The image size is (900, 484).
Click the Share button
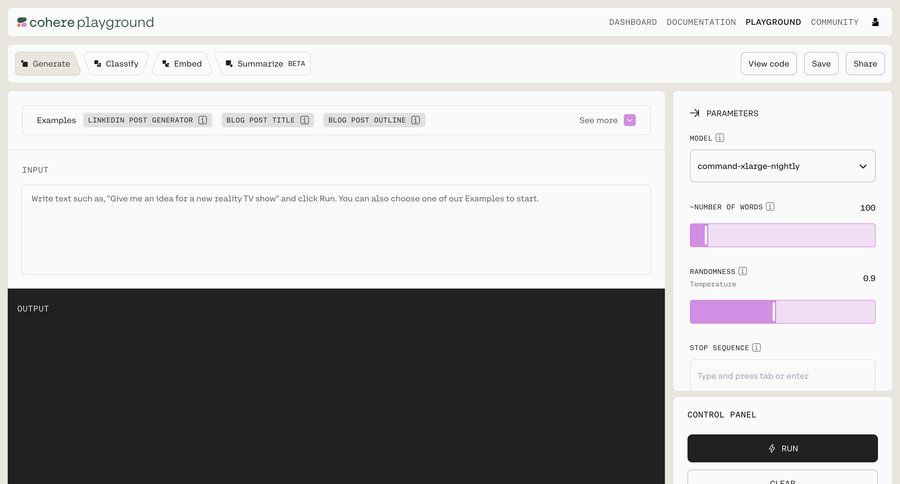tap(865, 64)
